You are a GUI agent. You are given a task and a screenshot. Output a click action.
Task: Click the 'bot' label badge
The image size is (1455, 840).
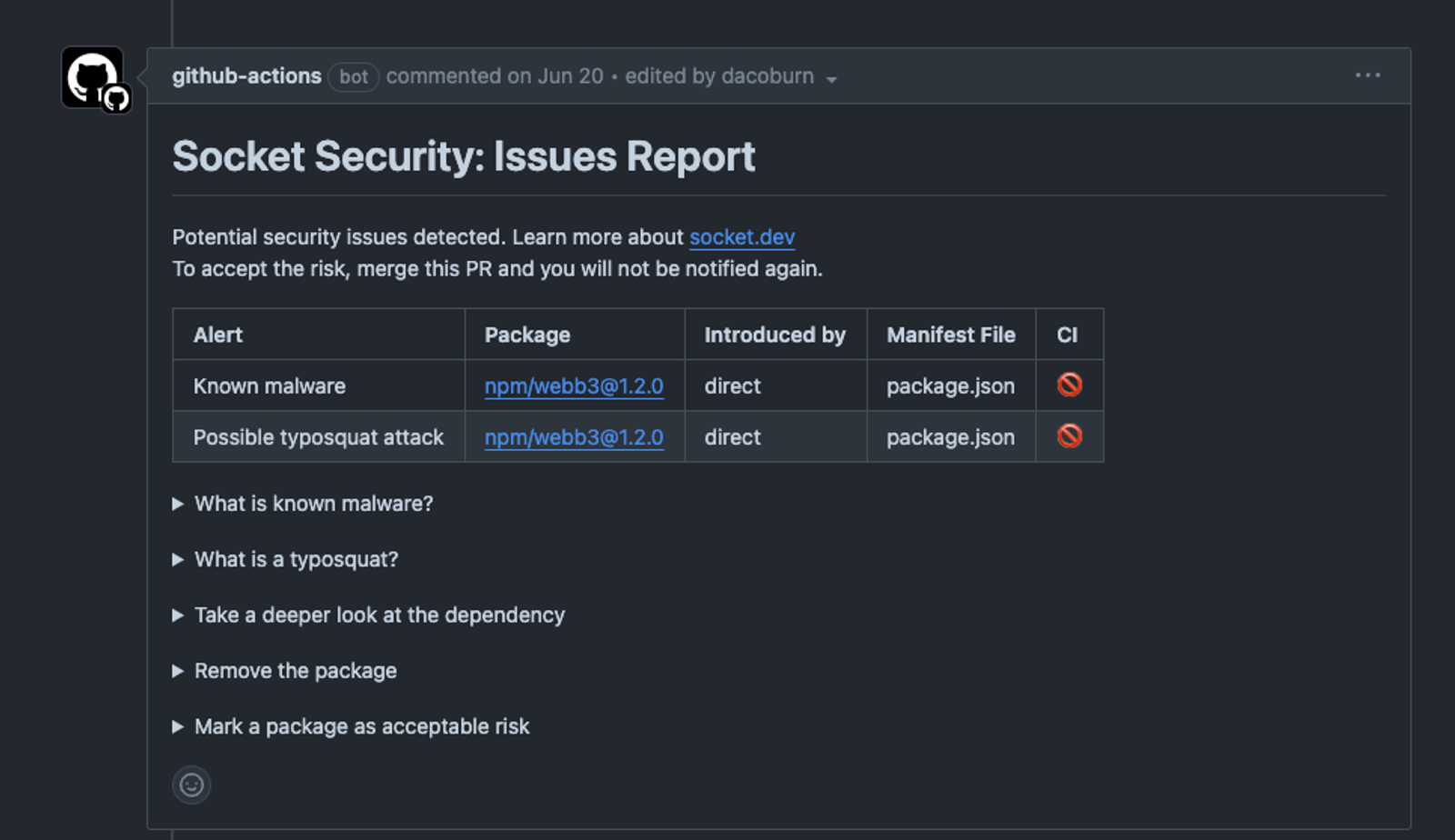coord(354,77)
